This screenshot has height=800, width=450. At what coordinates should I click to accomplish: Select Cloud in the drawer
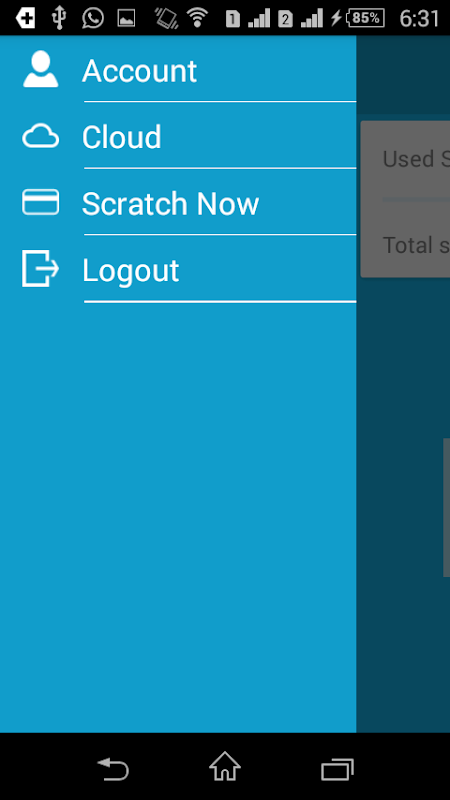(178, 136)
